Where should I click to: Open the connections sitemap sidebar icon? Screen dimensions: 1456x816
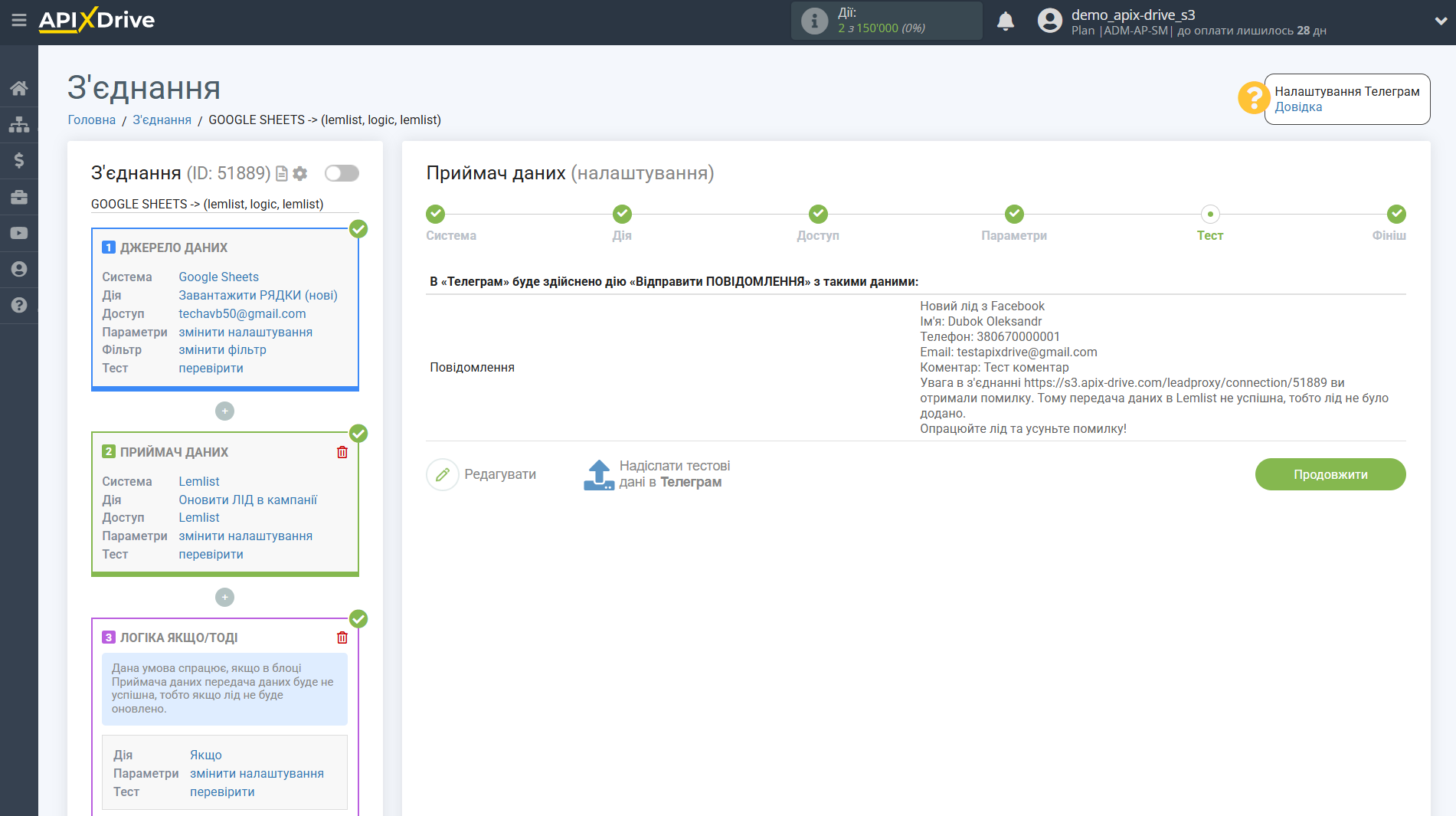tap(19, 124)
